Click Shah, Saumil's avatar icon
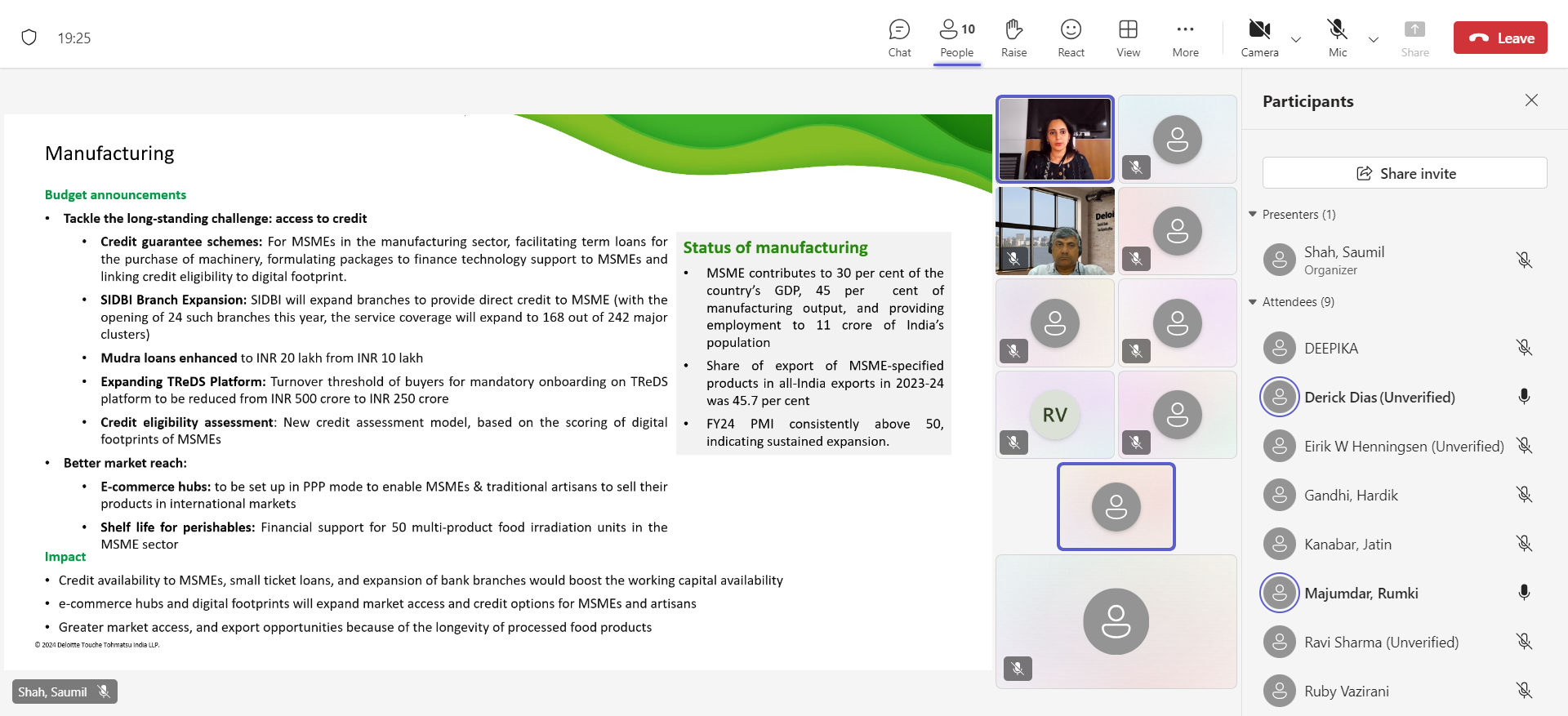The width and height of the screenshot is (1568, 716). pos(1280,260)
